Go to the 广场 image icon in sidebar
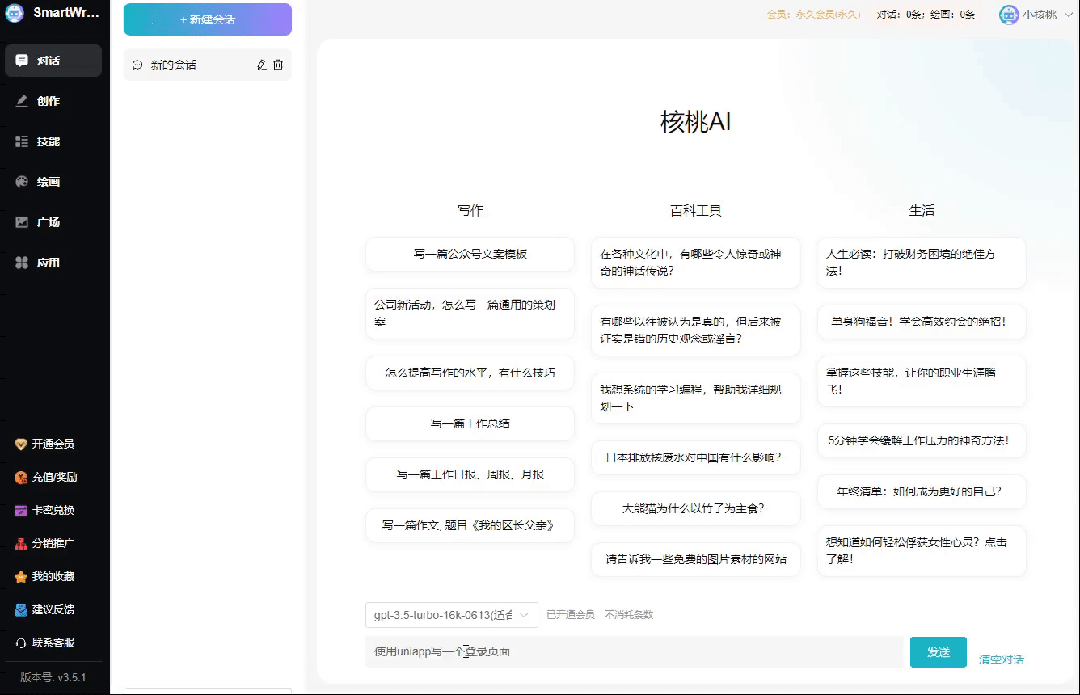The image size is (1080, 695). (22, 222)
